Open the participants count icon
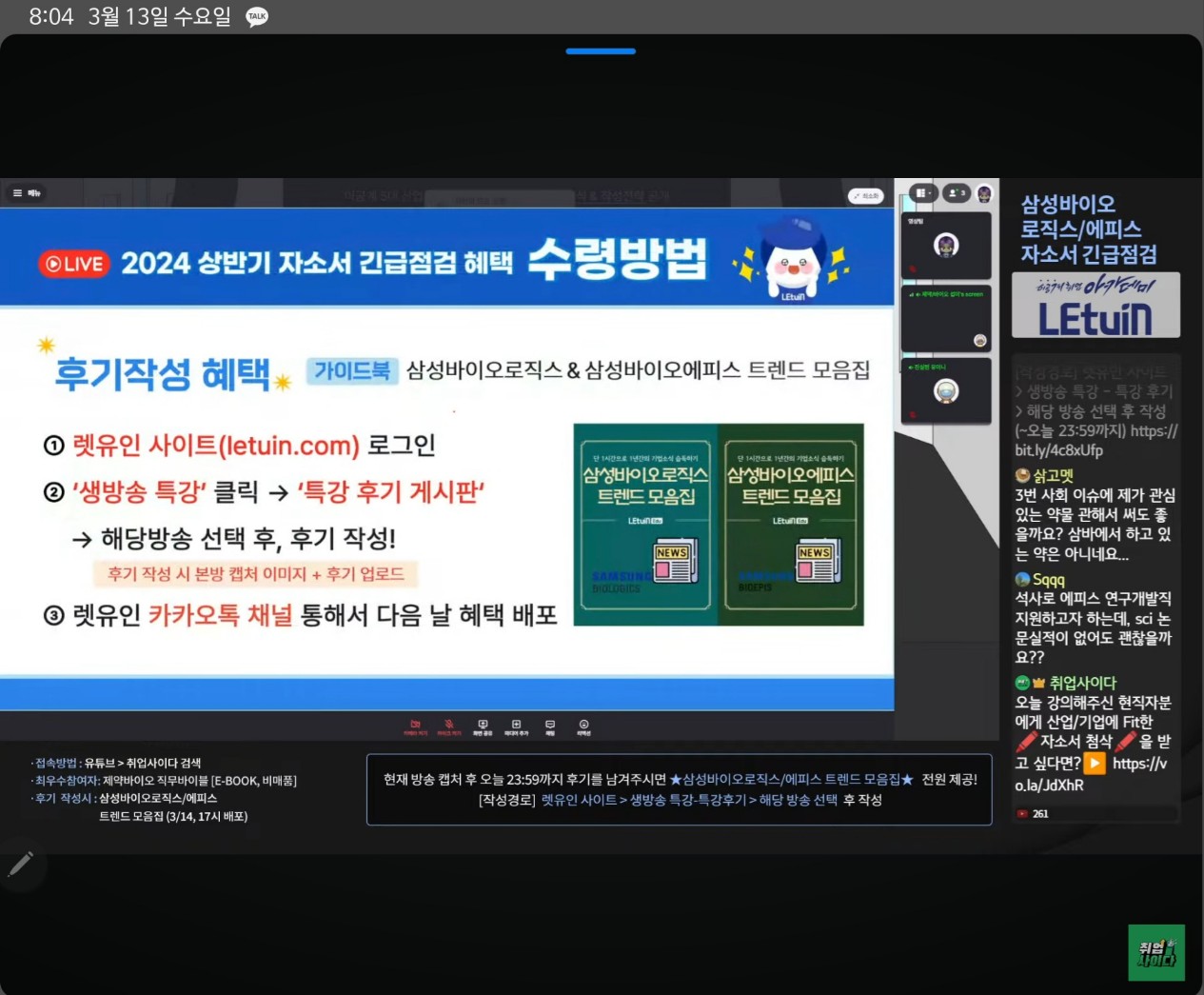This screenshot has height=995, width=1204. click(x=956, y=193)
